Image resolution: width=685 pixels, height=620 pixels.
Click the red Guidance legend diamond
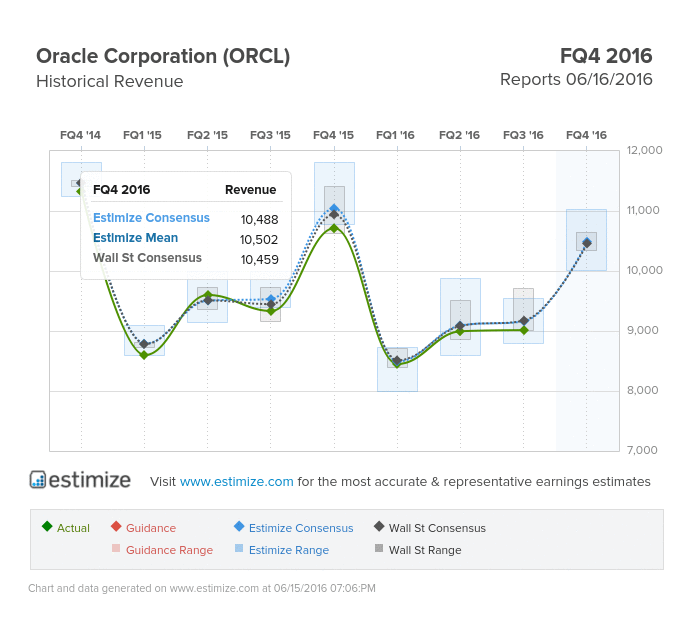point(116,526)
